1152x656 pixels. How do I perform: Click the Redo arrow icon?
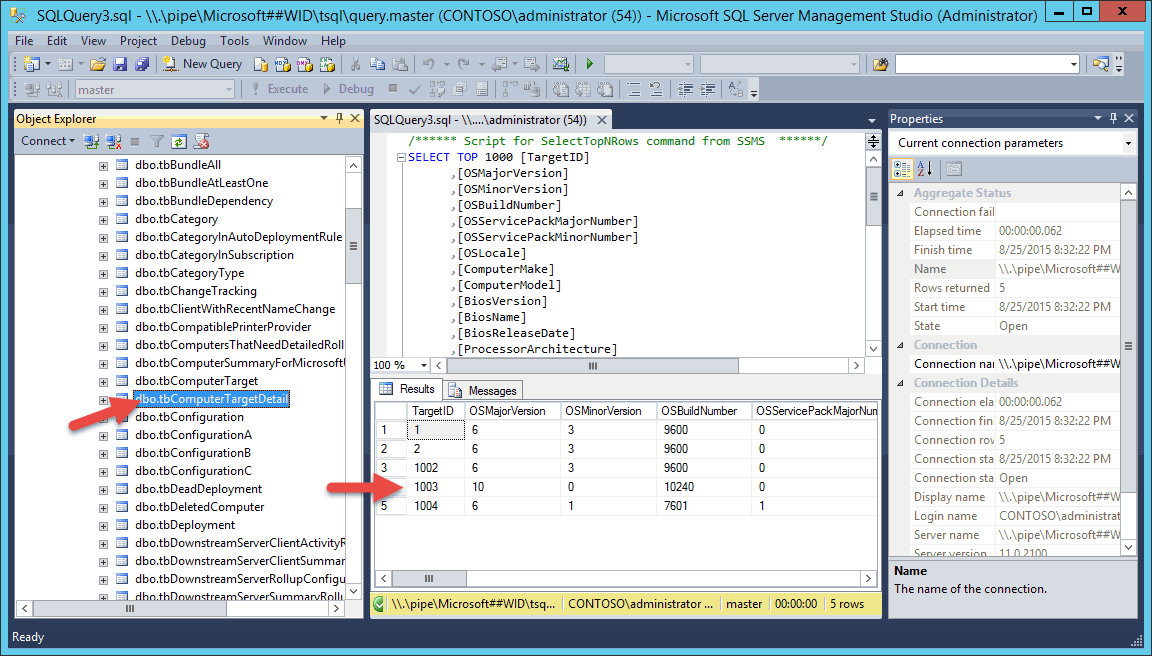[x=464, y=65]
